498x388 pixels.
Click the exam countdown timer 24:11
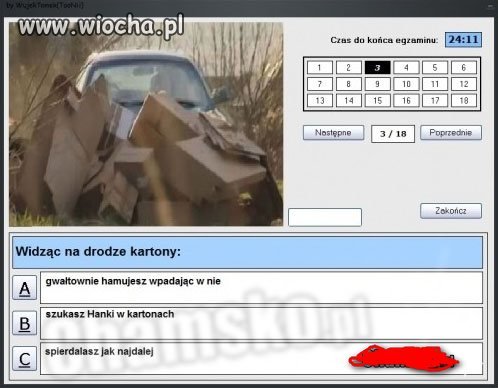(463, 40)
